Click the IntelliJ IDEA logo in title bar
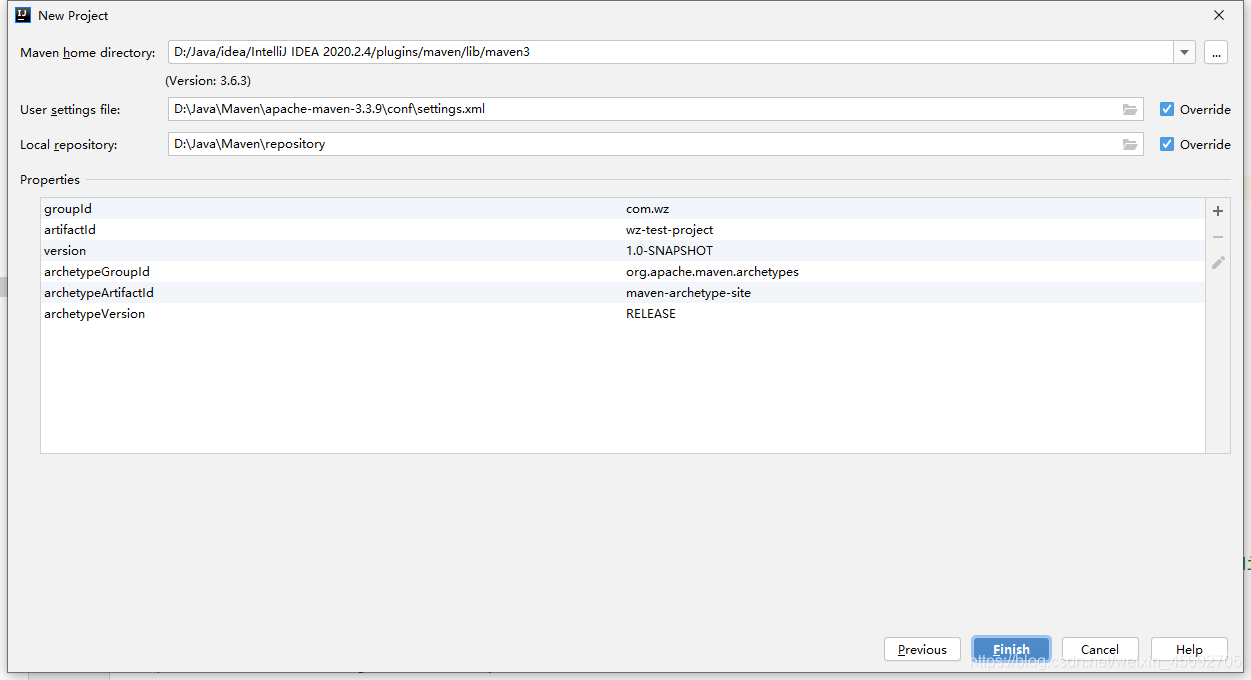 tap(23, 15)
